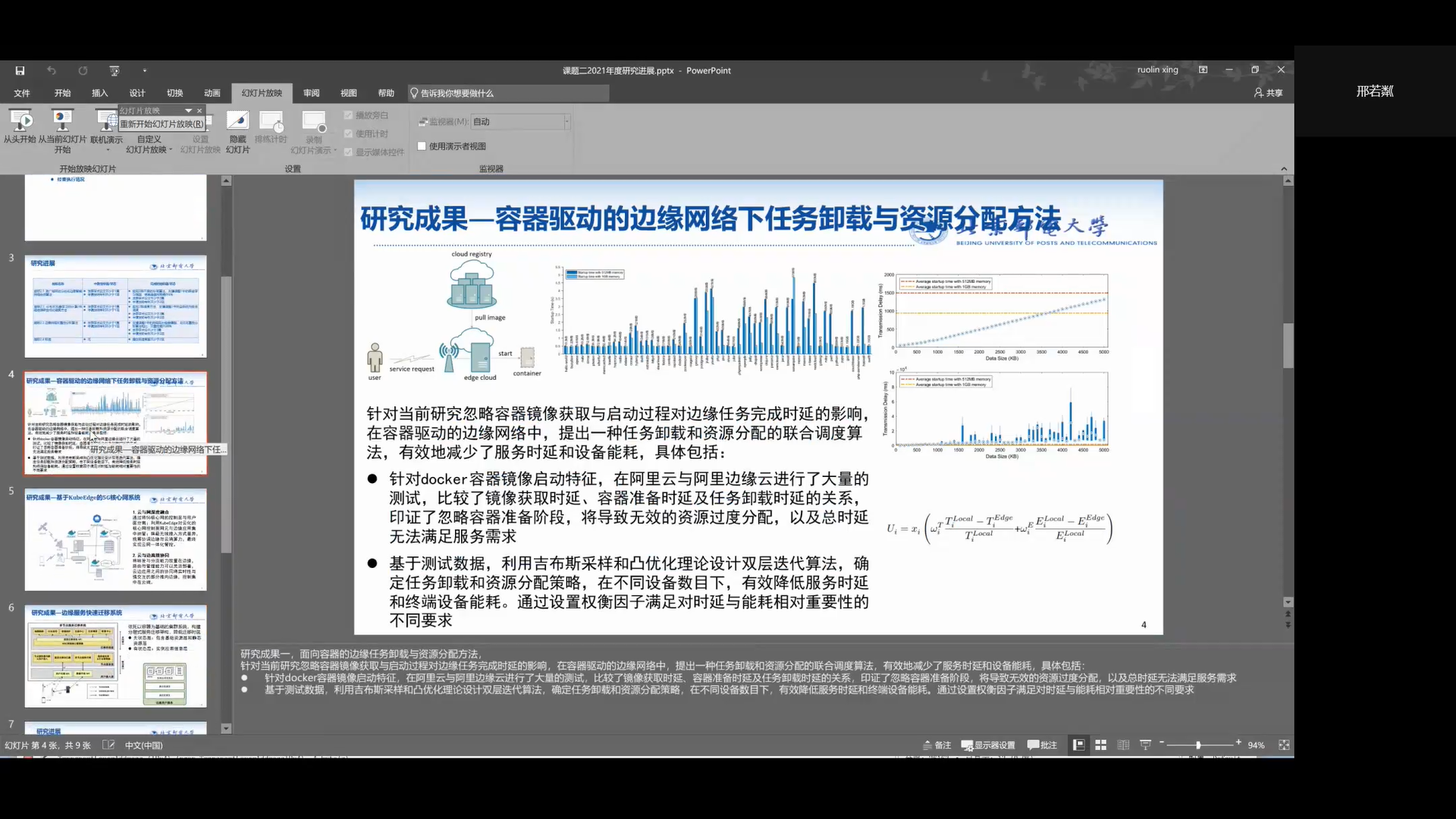
Task: Expand the 幻灯片放映 popup dropdown arrow
Action: pyautogui.click(x=188, y=111)
